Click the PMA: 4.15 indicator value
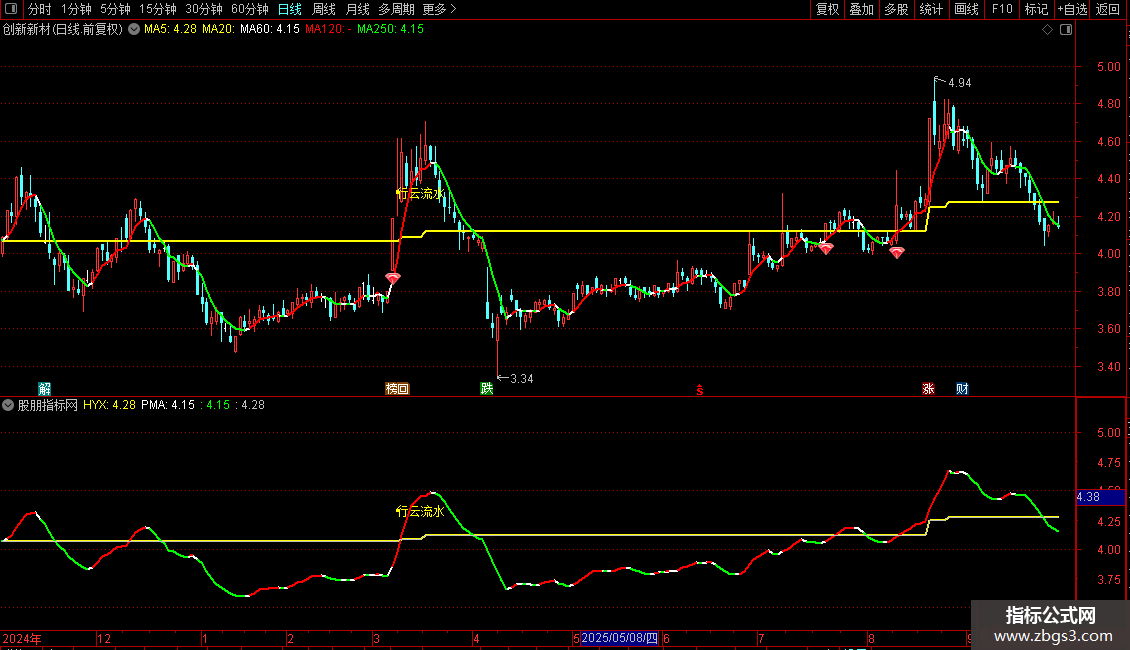Screen dimensions: 1130x650 point(168,405)
